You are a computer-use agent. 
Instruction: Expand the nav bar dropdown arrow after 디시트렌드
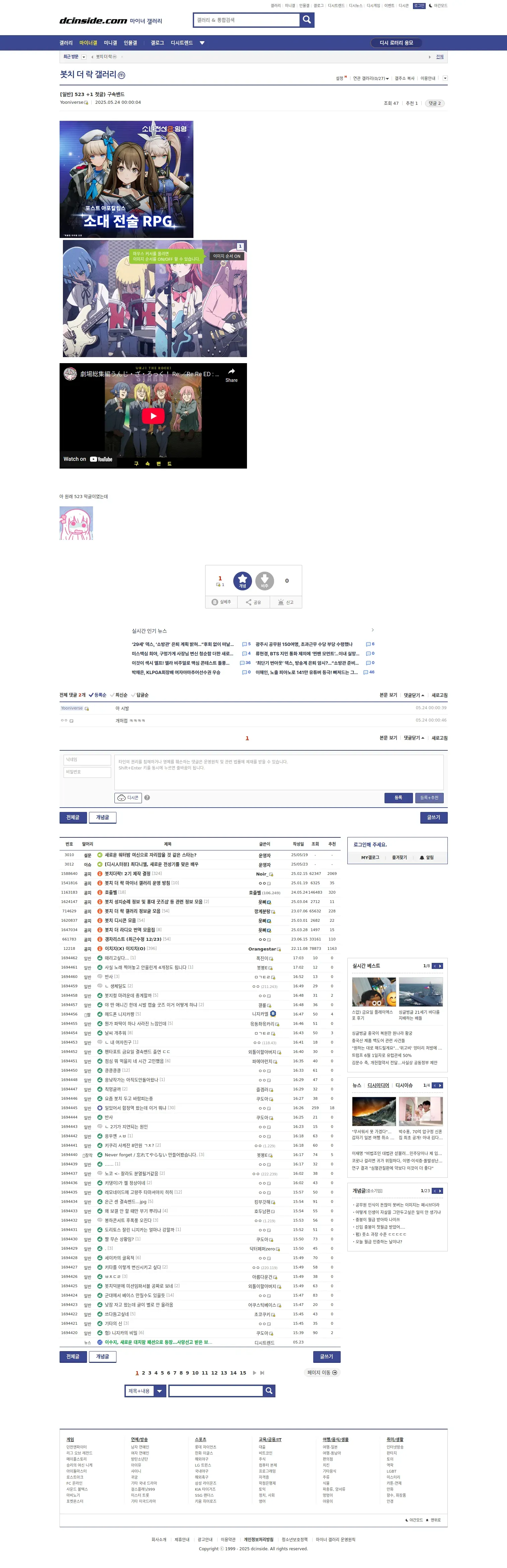202,43
